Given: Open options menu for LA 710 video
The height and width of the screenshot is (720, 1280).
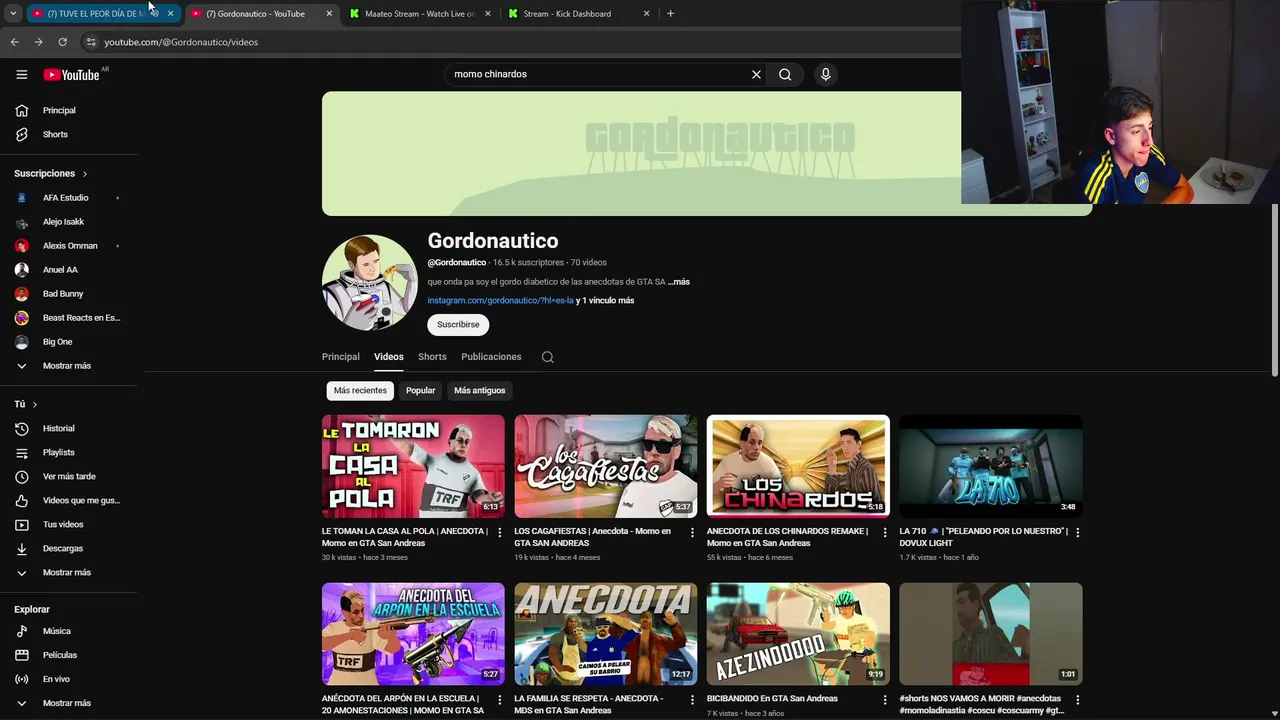Looking at the screenshot, I should tap(1077, 532).
